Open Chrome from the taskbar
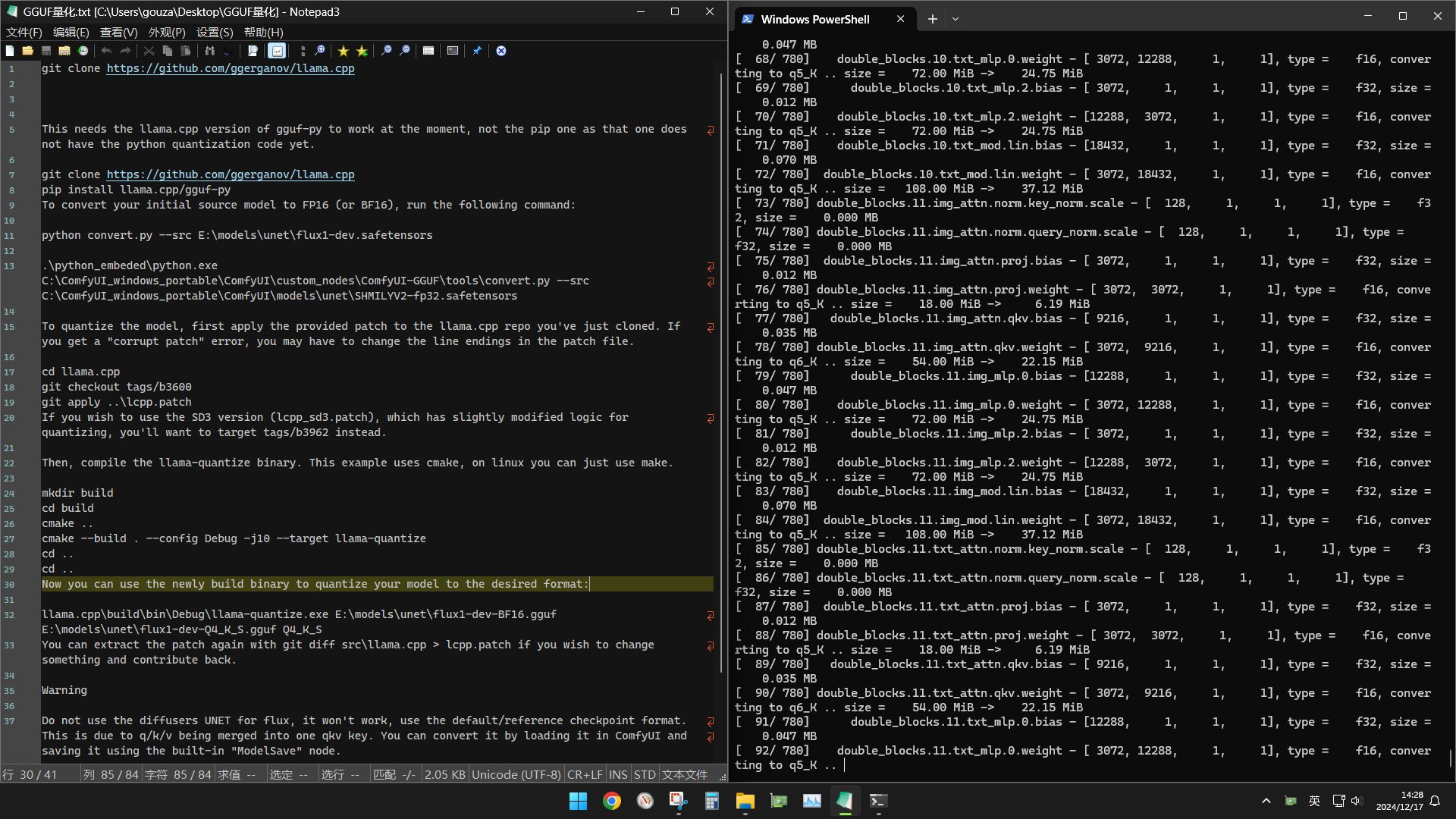1456x819 pixels. coord(612,801)
